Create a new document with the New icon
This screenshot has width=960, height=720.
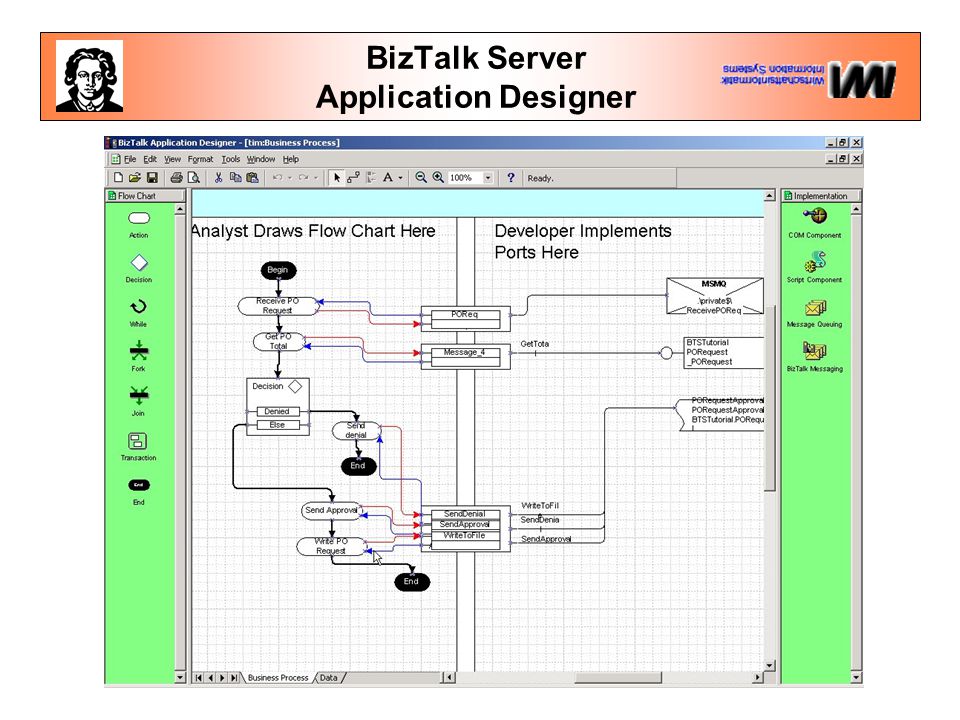coord(118,178)
